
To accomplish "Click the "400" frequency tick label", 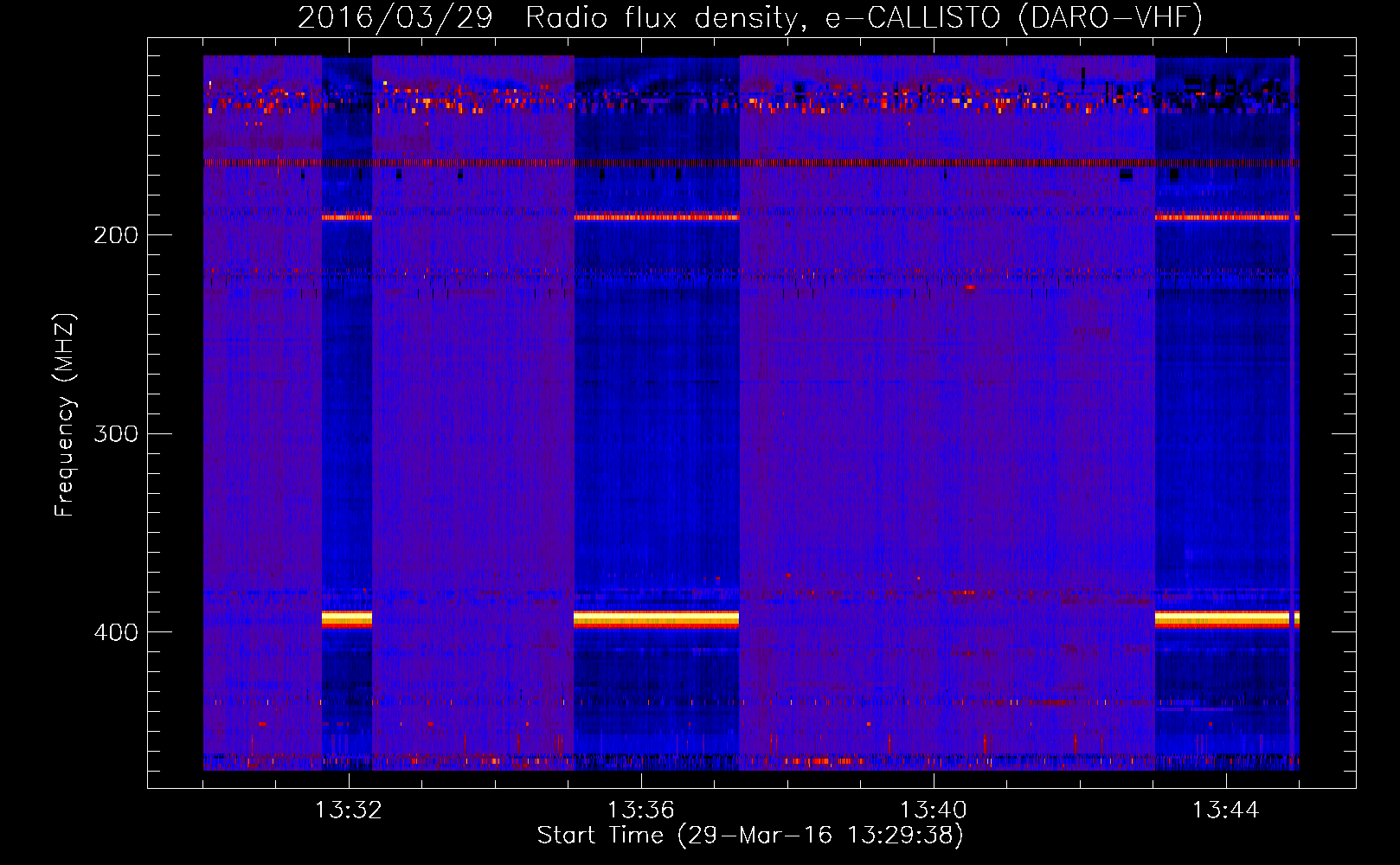I will click(116, 632).
